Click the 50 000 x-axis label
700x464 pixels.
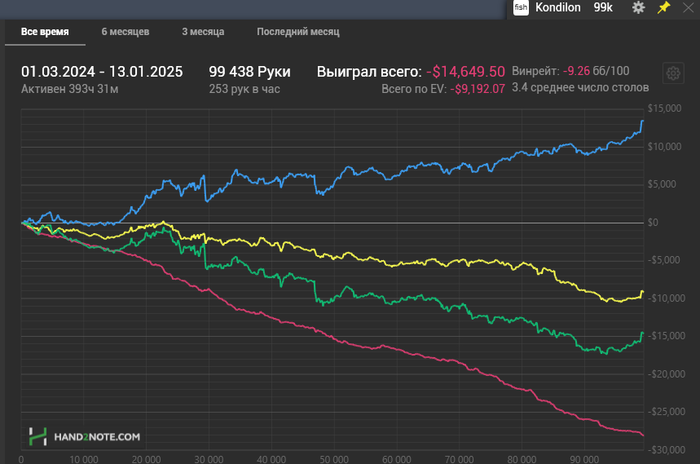click(334, 459)
